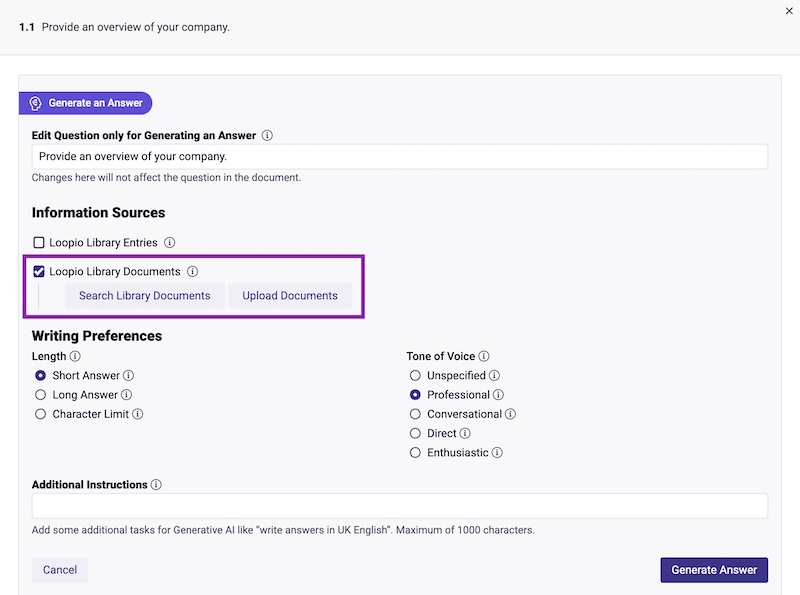View info icon next to Unspecified tone
The image size is (800, 595).
point(494,376)
